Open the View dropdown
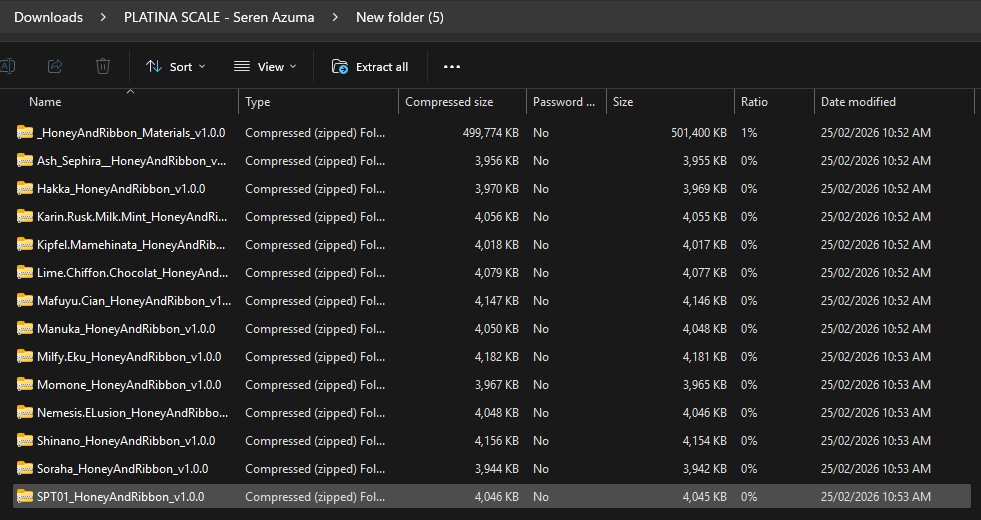Screen dimensions: 981x520 (x=265, y=66)
